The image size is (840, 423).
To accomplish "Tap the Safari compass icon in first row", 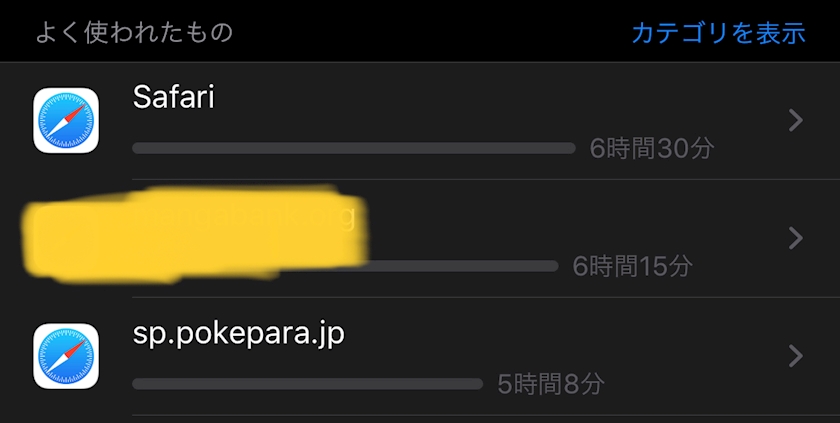I will (x=66, y=120).
